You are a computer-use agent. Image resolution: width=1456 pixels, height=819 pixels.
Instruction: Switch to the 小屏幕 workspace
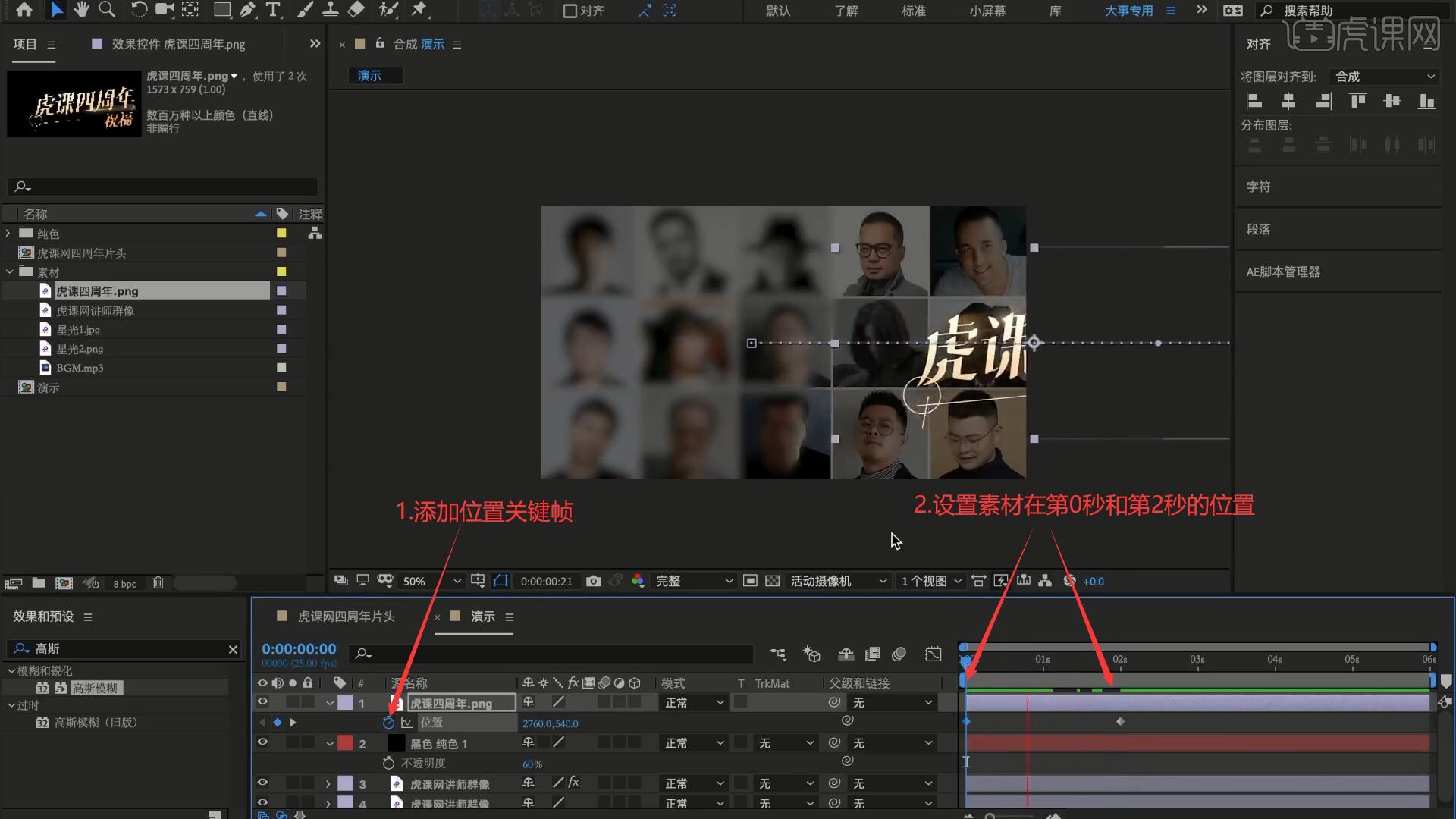[x=987, y=11]
